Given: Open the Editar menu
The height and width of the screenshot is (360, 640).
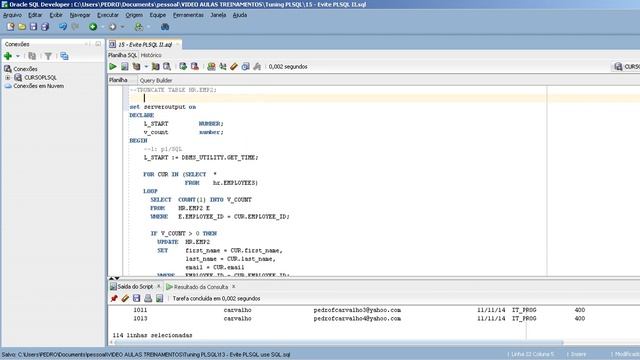Looking at the screenshot, I should 35,15.
